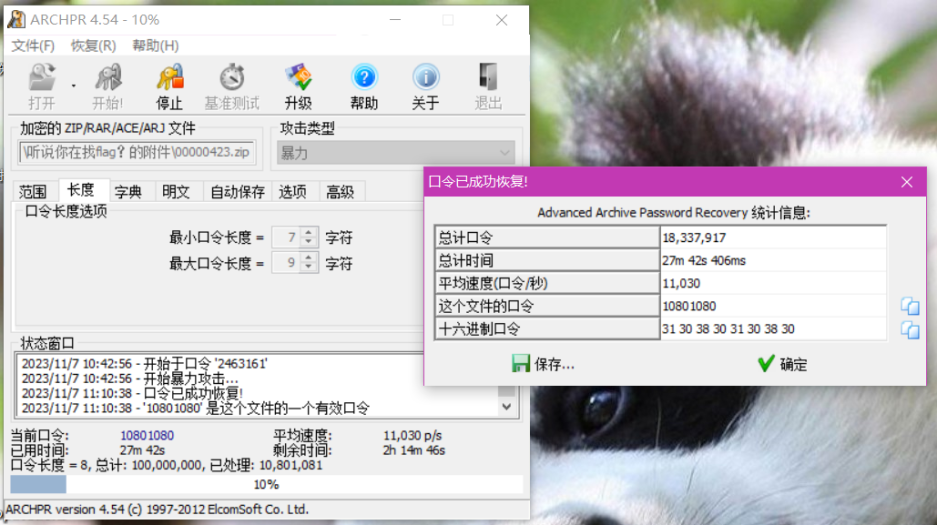Decrease 最大口令长度 with down arrow
Image resolution: width=937 pixels, height=525 pixels.
(308, 267)
